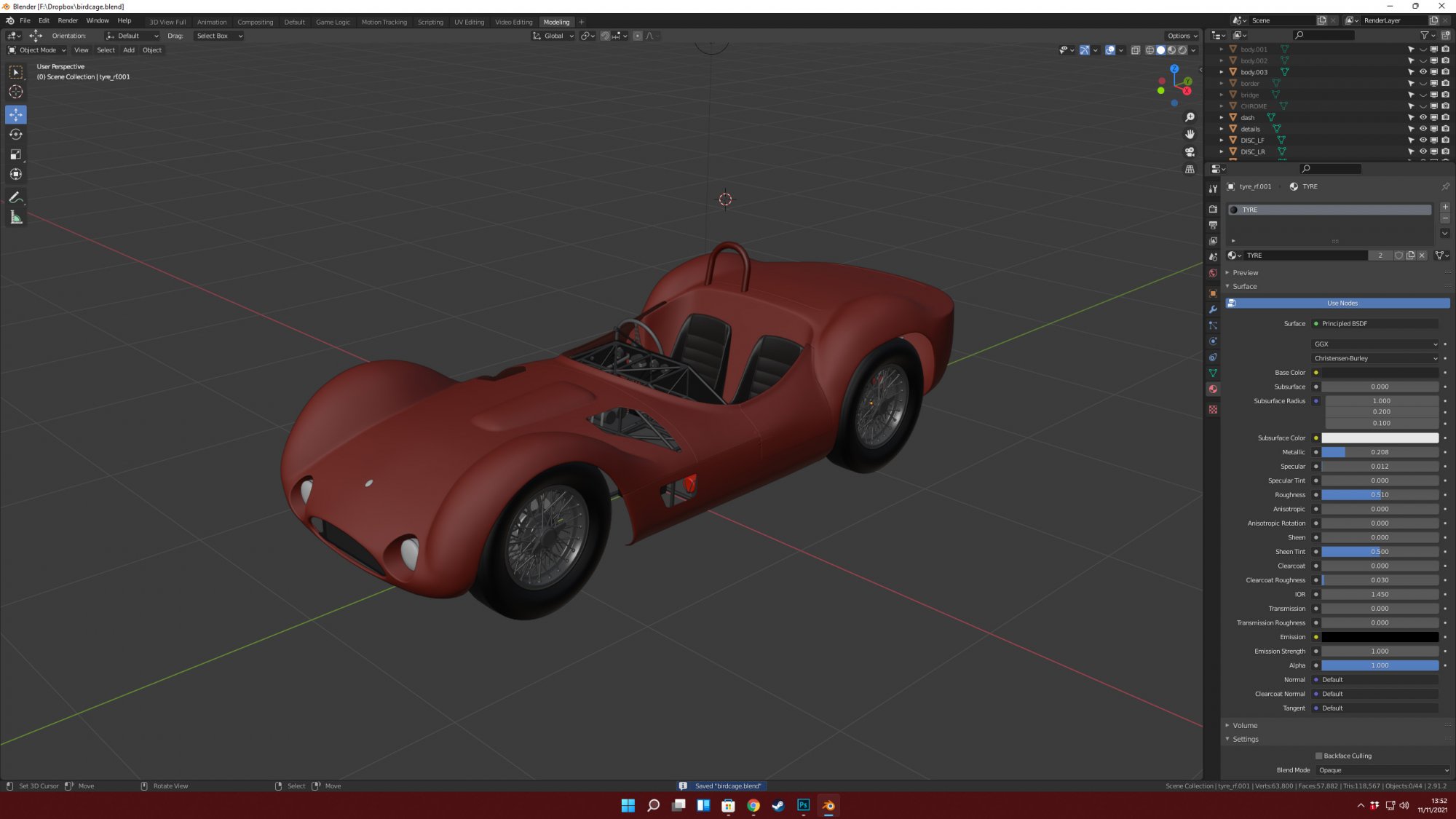Select the Annotate pencil tool
This screenshot has height=819, width=1456.
click(x=16, y=197)
